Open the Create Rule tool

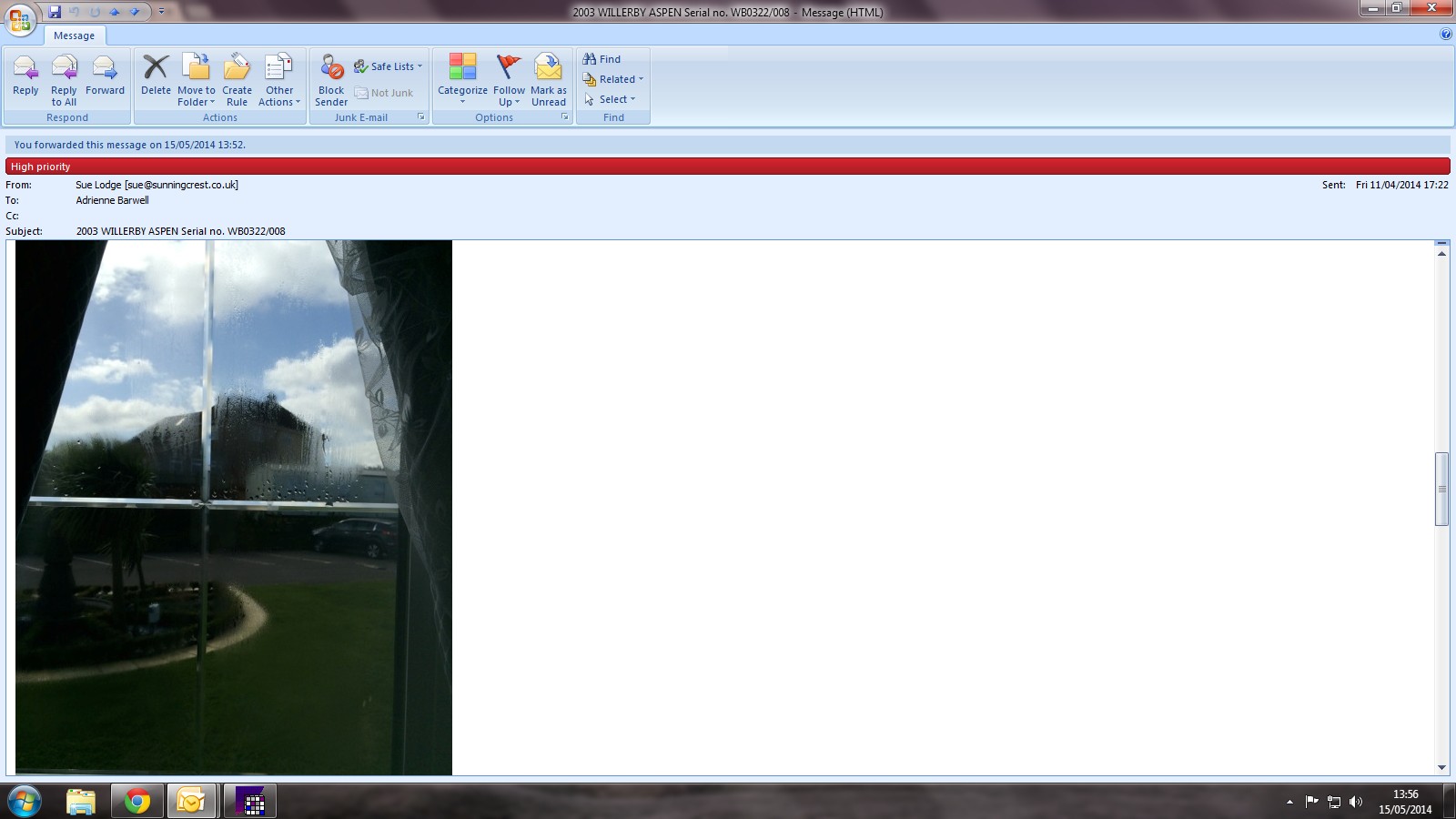point(237,69)
